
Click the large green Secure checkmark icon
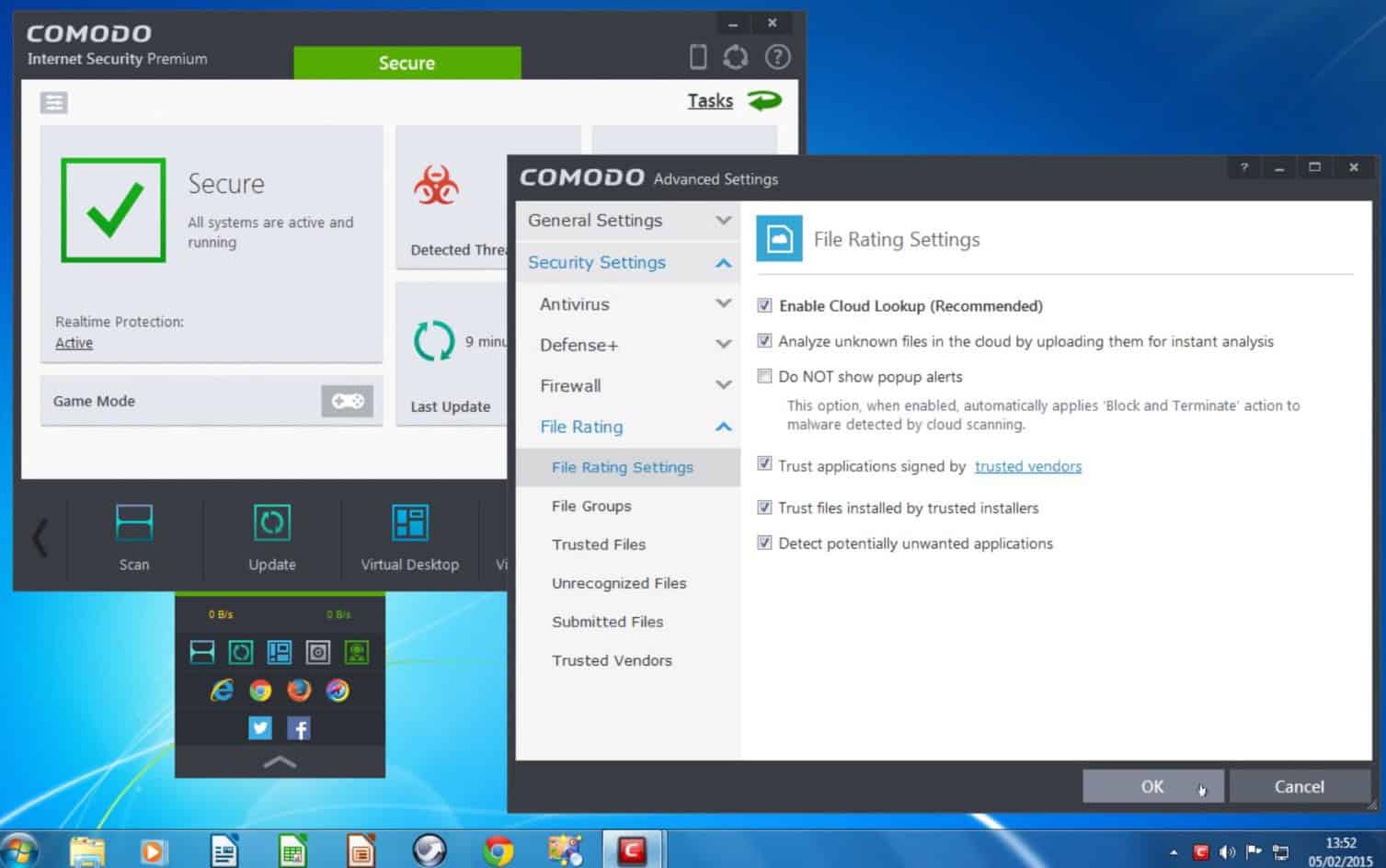(113, 210)
